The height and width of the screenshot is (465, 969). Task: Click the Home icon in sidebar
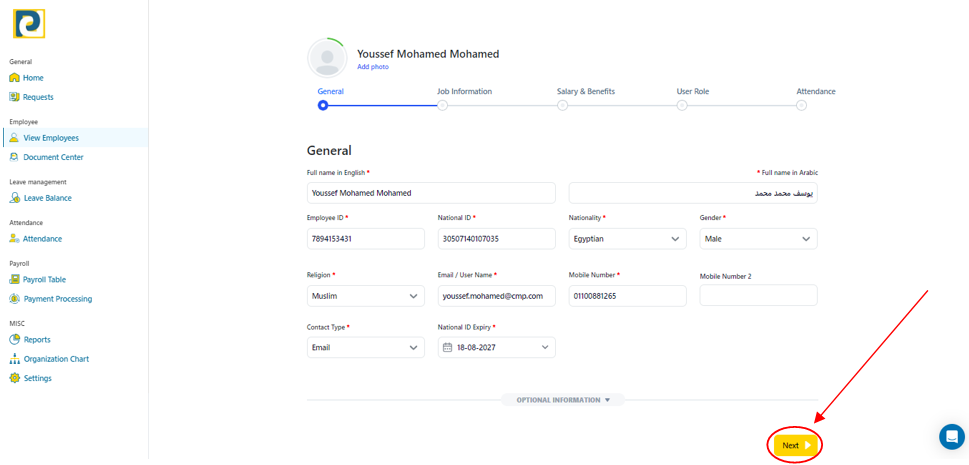pos(14,78)
